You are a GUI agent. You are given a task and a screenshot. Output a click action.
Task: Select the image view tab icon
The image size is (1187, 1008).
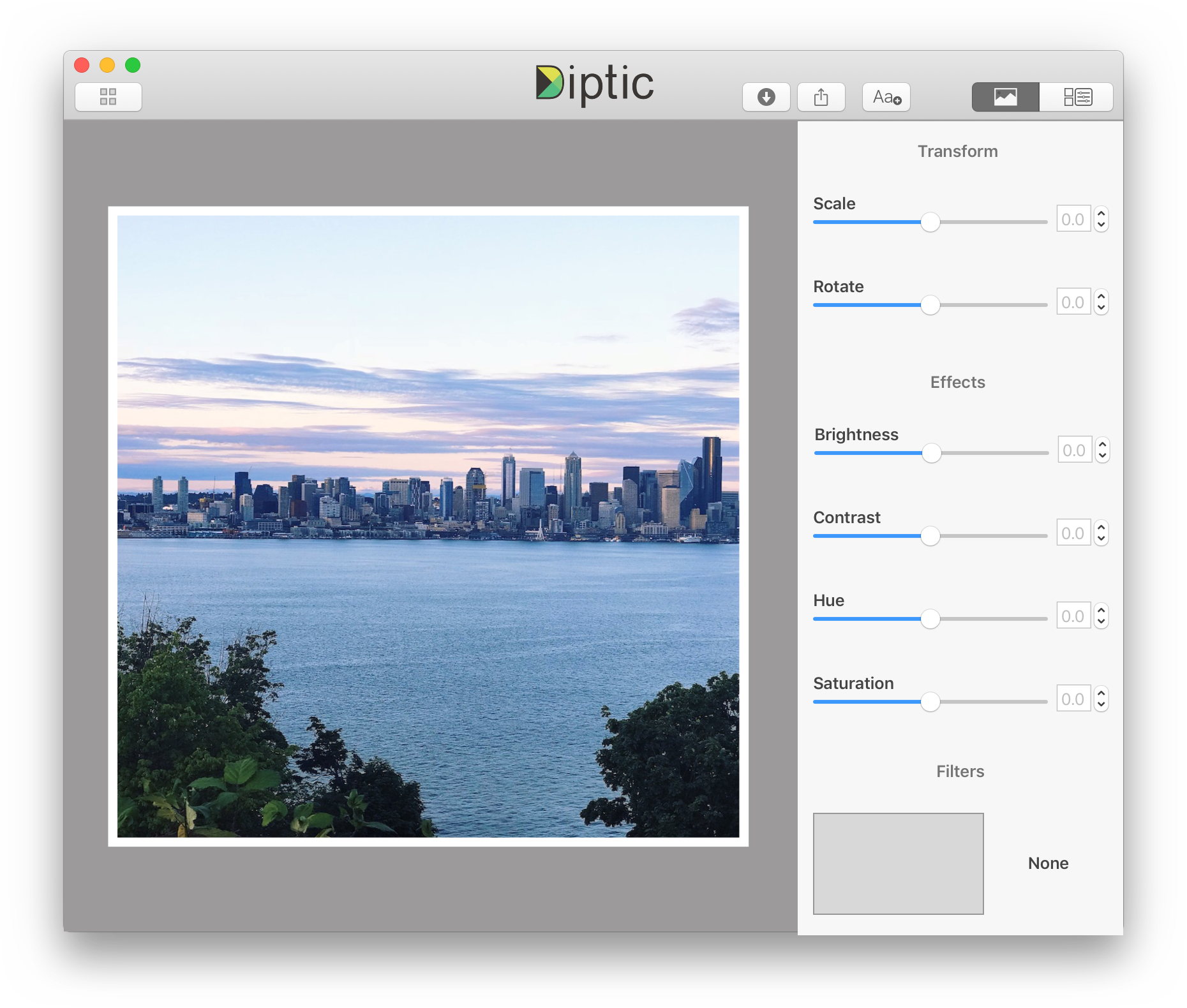[1006, 97]
